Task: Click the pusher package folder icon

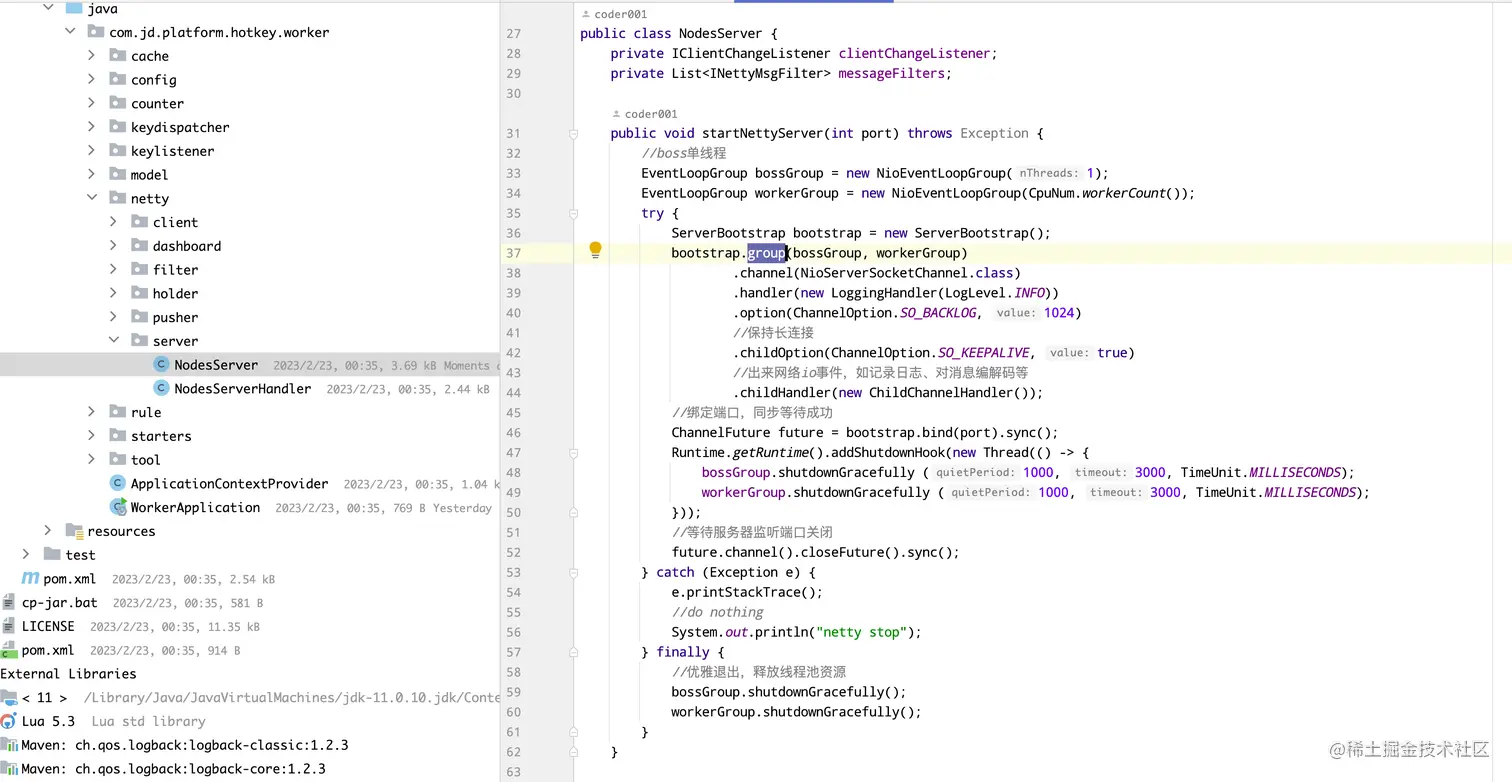Action: (x=140, y=317)
